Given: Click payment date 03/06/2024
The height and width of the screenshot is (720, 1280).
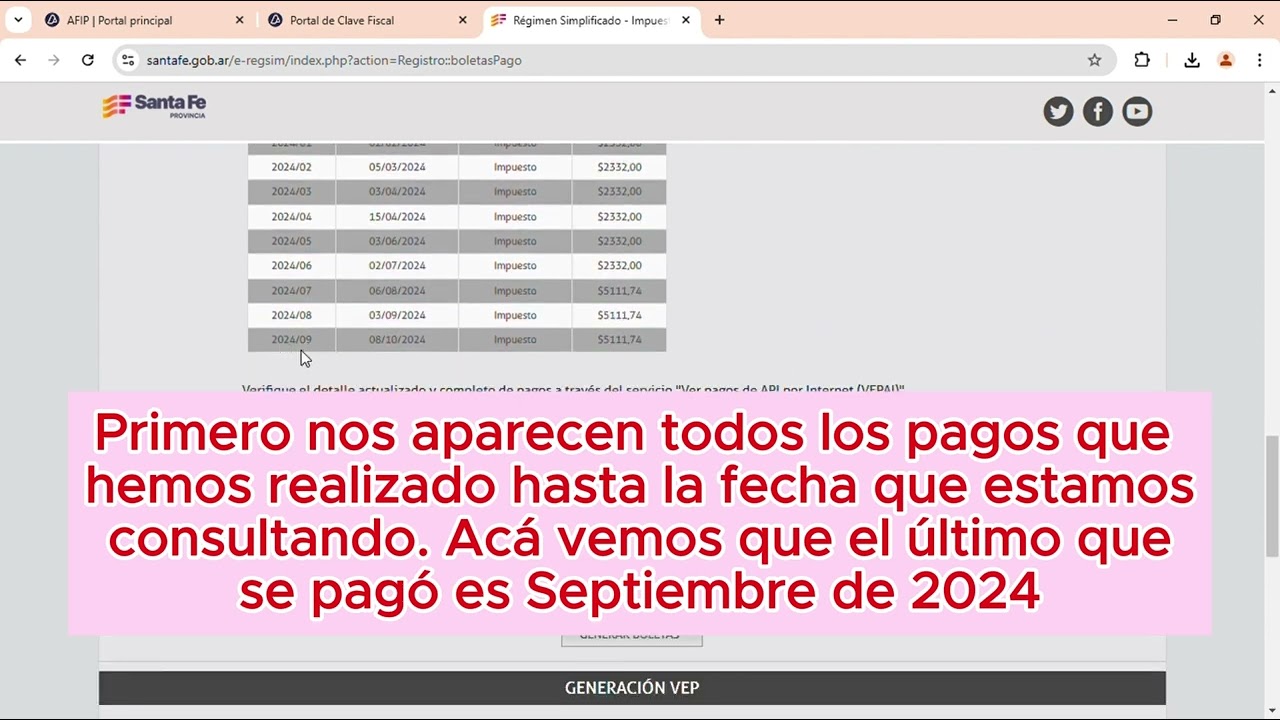Looking at the screenshot, I should 397,241.
